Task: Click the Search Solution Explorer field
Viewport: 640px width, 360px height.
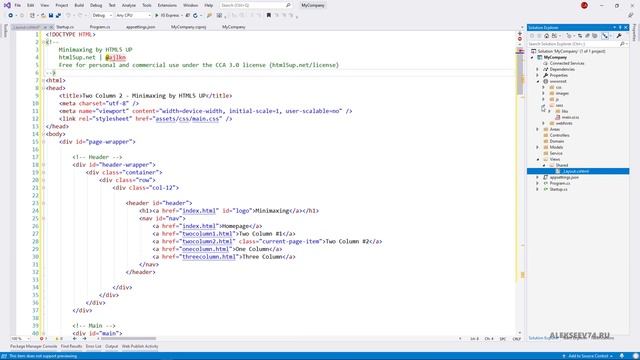Action: click(578, 44)
